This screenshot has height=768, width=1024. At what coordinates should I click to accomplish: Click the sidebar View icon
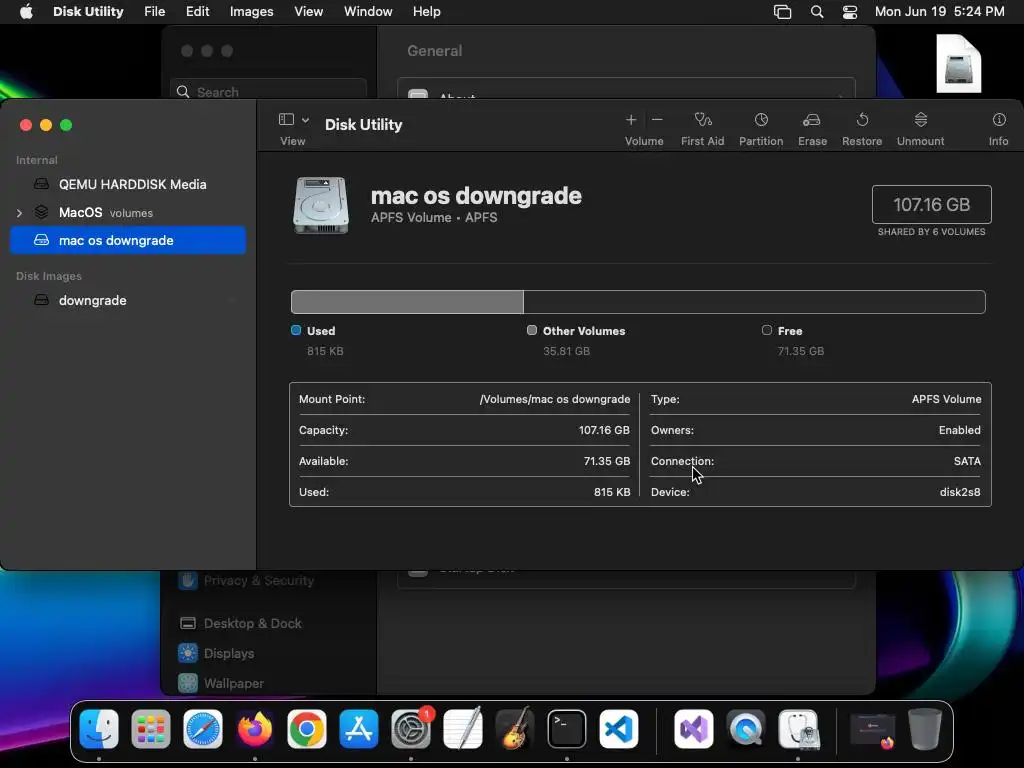pyautogui.click(x=286, y=119)
